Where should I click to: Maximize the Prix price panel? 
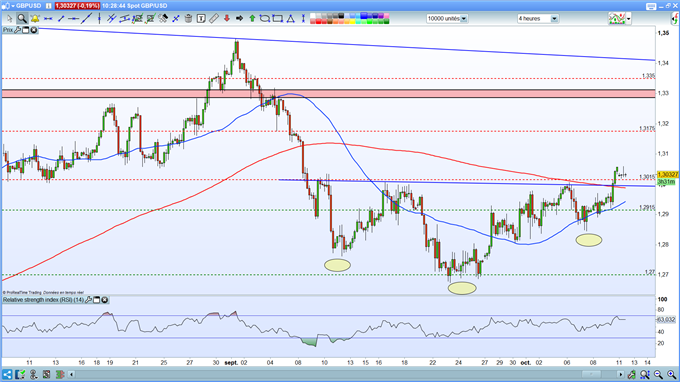pyautogui.click(x=26, y=30)
